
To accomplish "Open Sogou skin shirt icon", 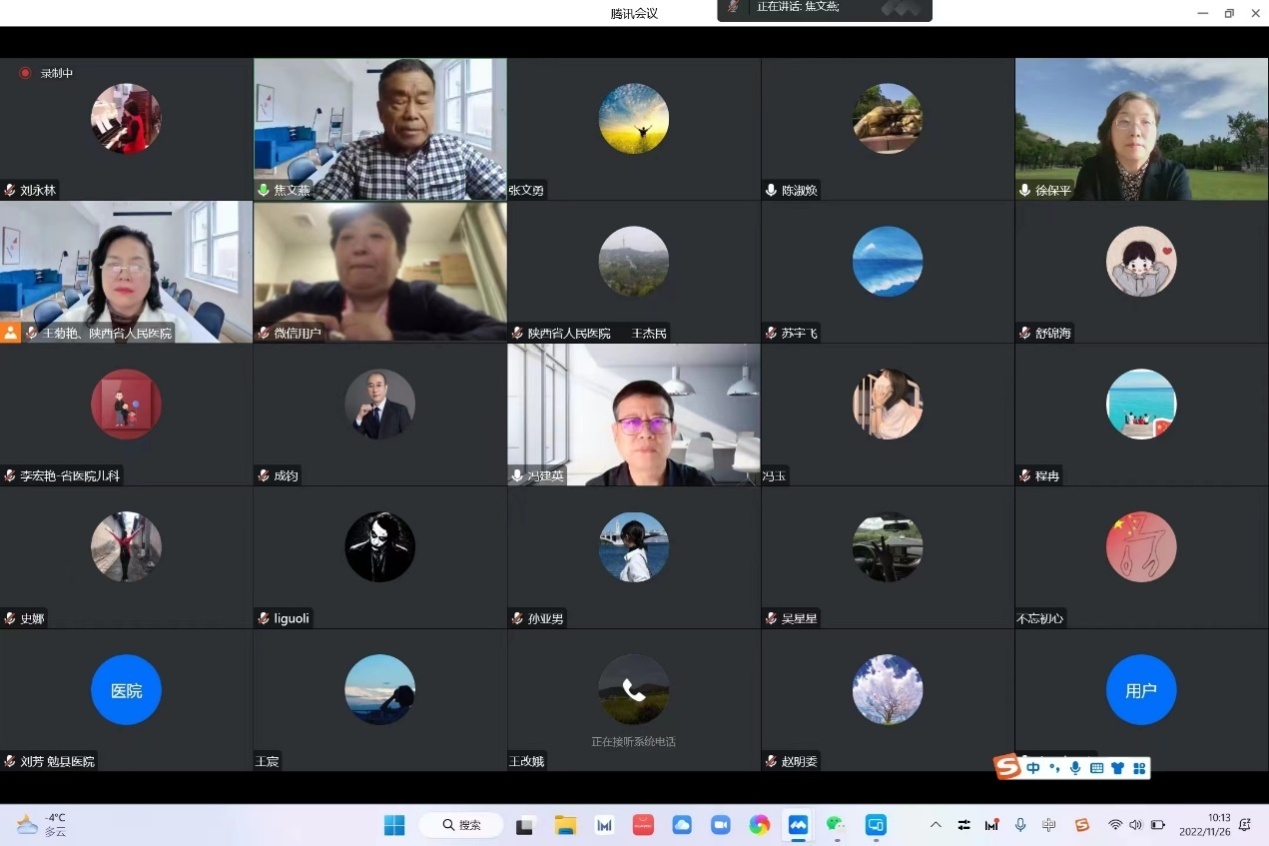I will point(1117,768).
